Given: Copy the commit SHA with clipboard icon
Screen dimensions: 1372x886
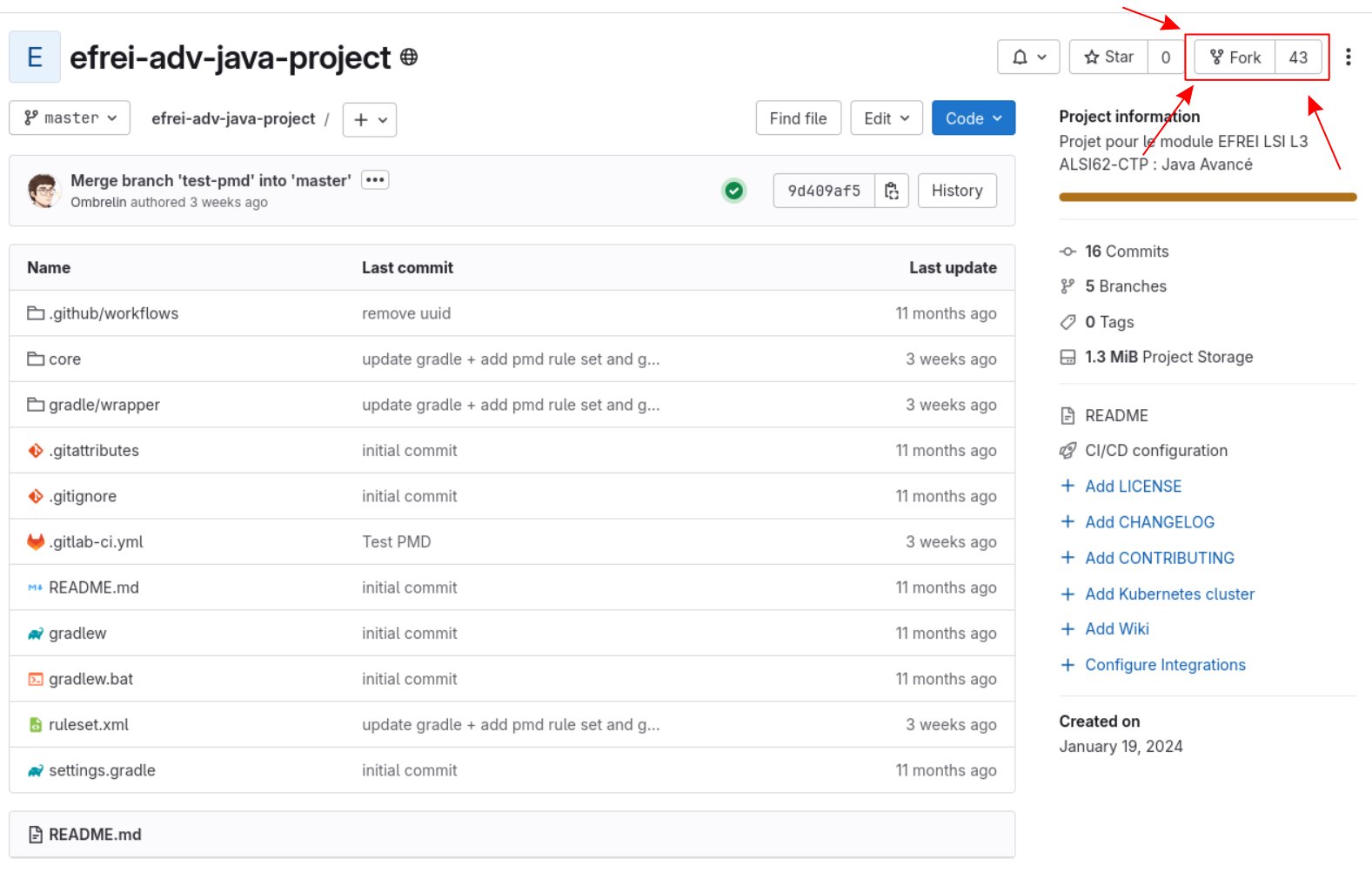Looking at the screenshot, I should point(892,191).
